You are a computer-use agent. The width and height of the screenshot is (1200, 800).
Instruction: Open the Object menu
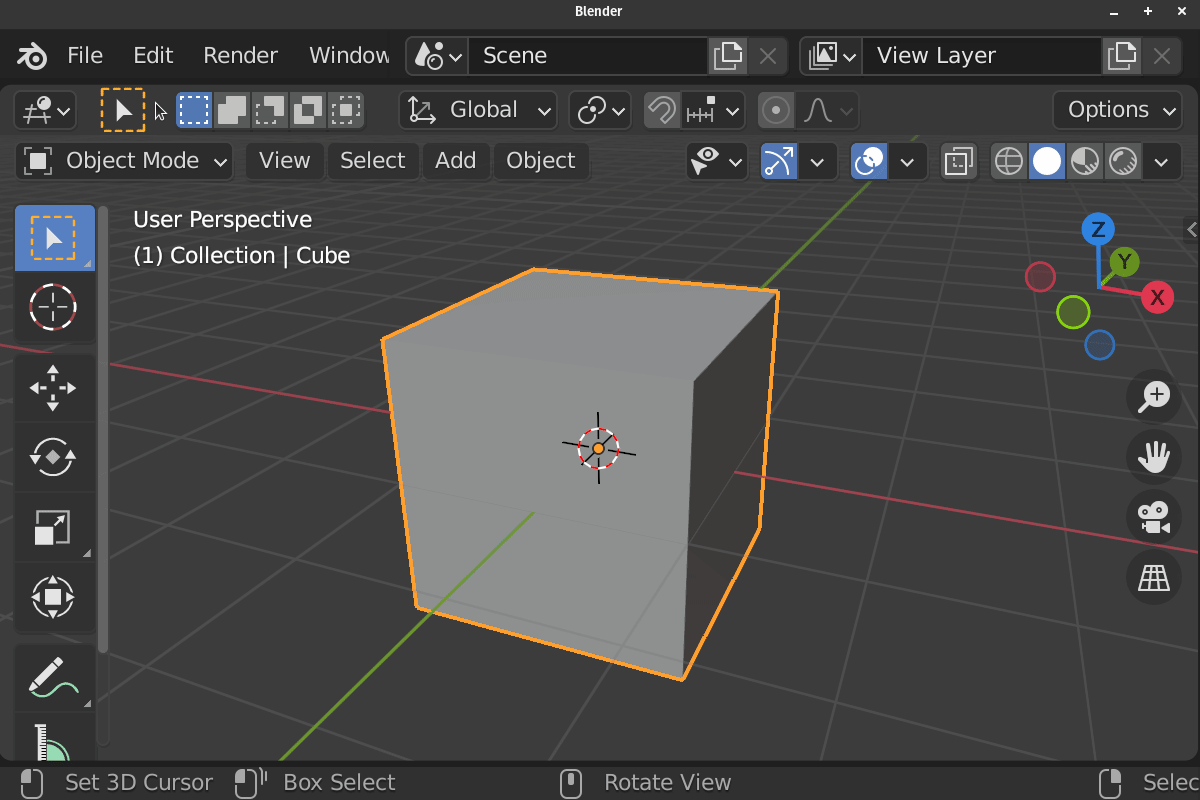540,161
